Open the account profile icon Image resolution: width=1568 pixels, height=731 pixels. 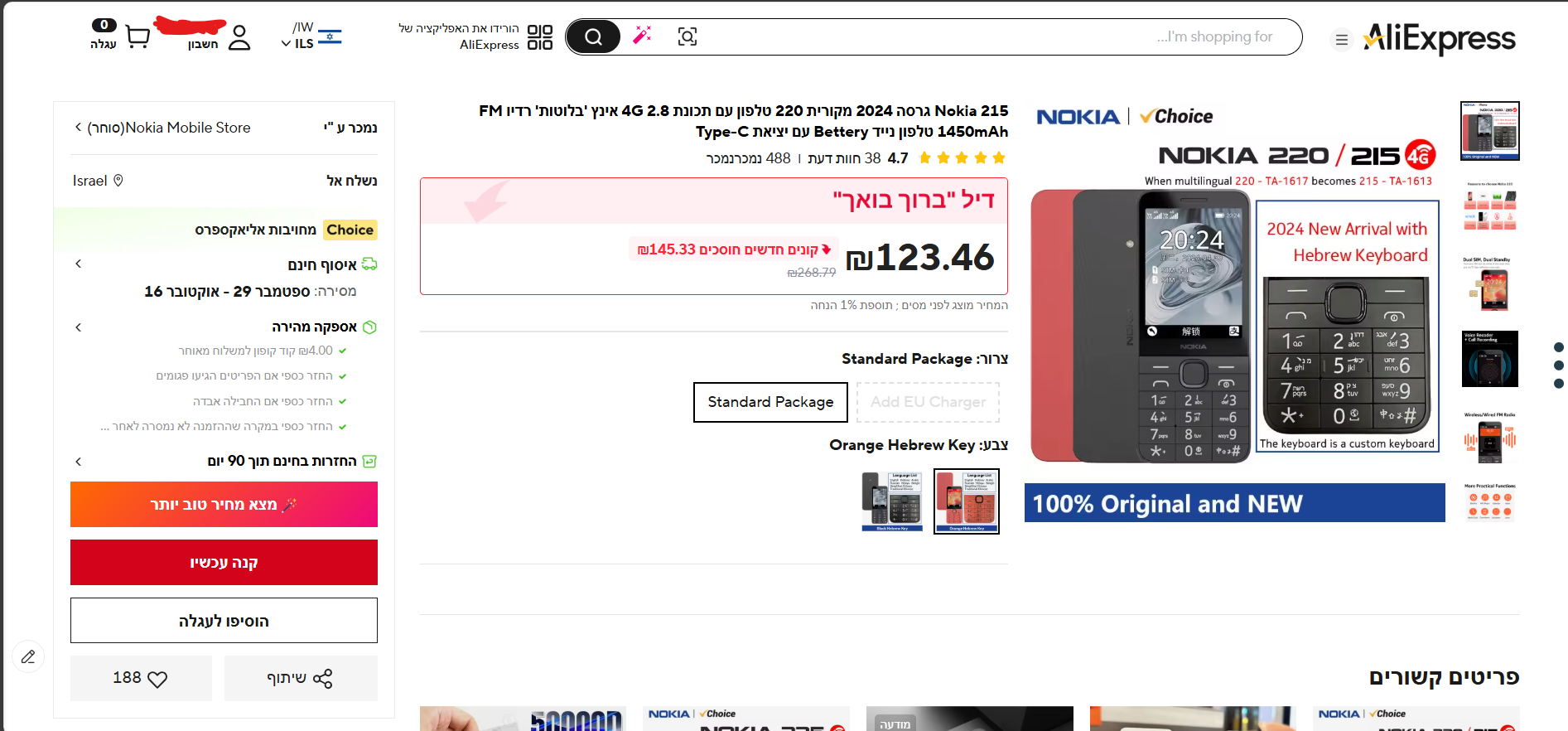(239, 37)
